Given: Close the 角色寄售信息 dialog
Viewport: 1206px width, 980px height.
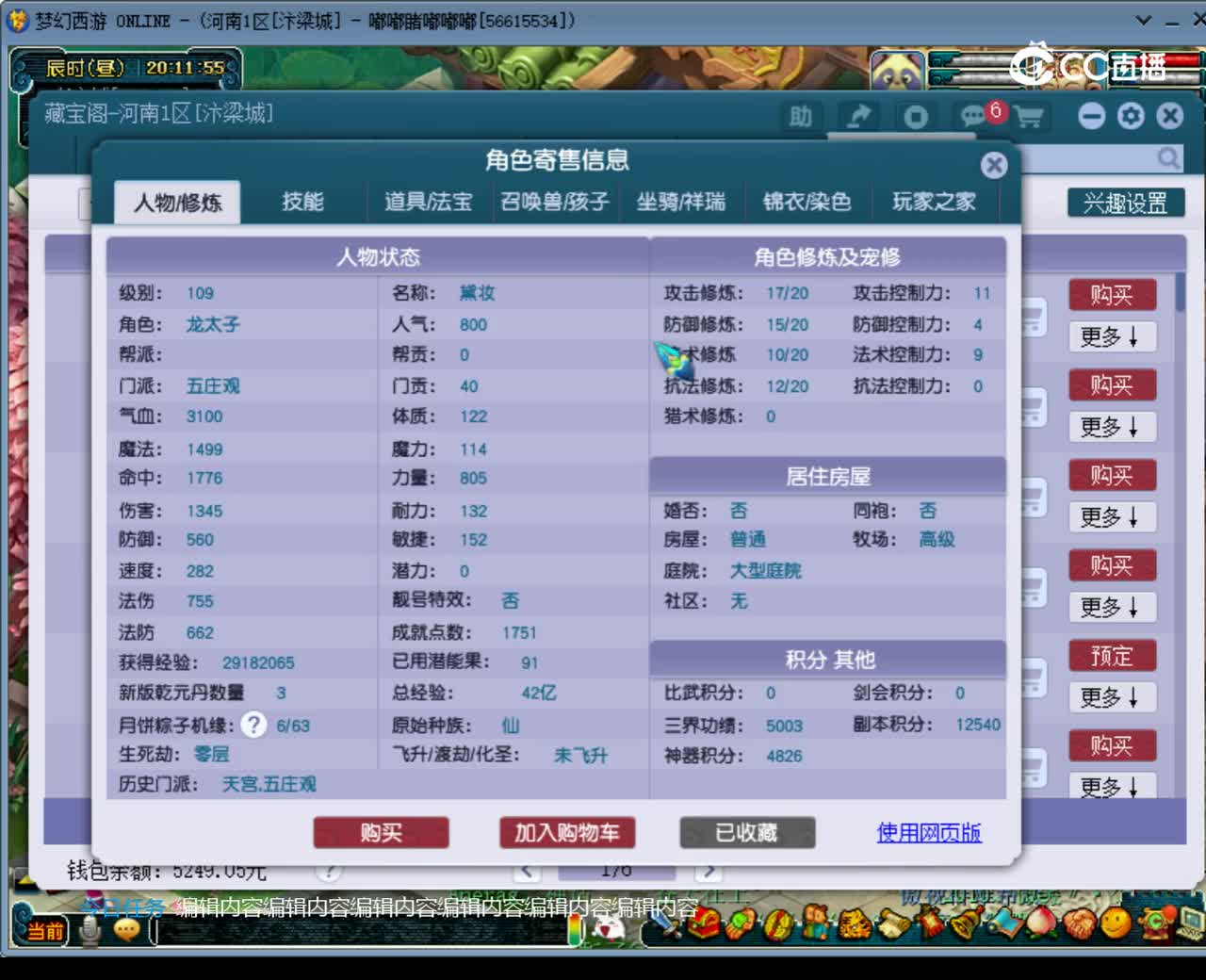Looking at the screenshot, I should (993, 165).
